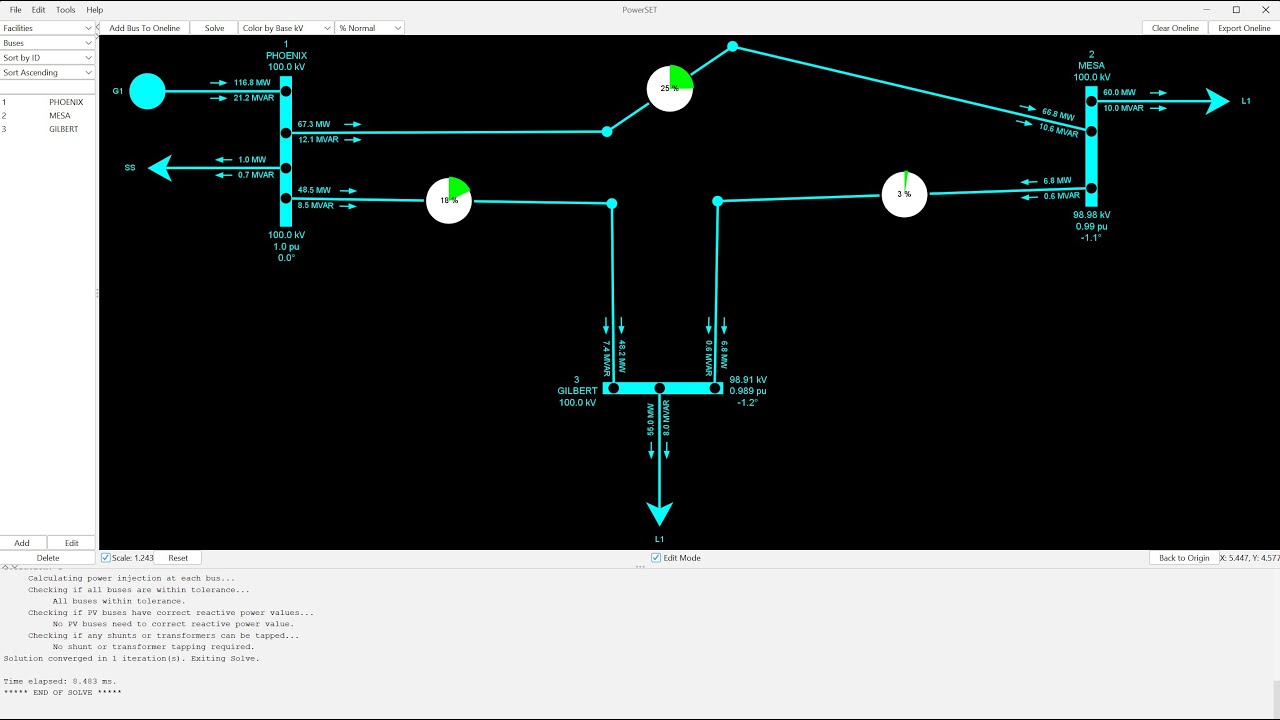Click the bend node on Mesa-Gilbert line

[x=717, y=201]
